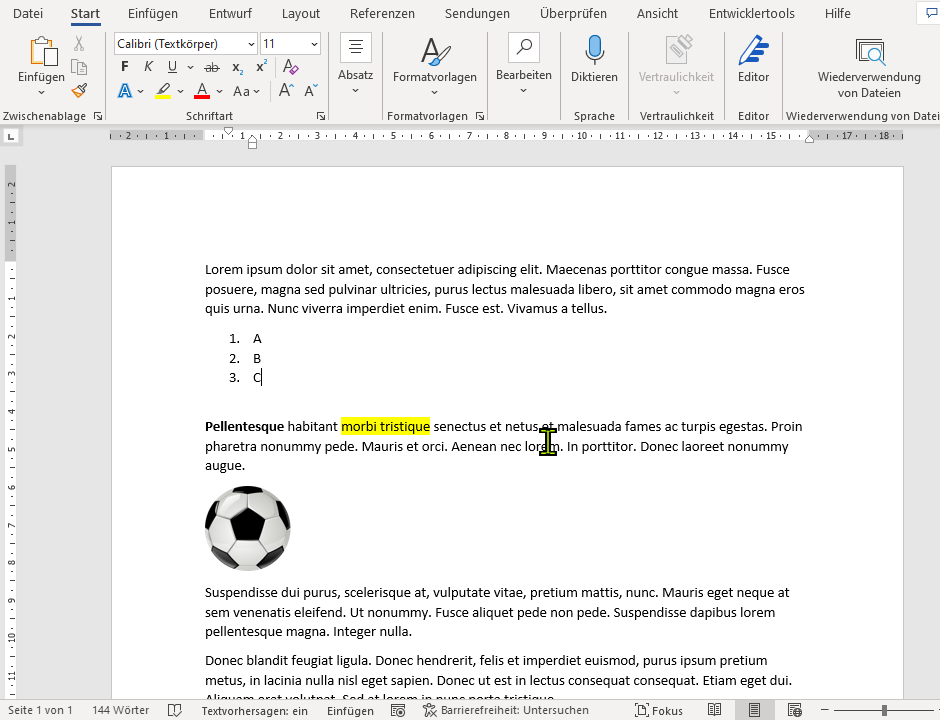The image size is (940, 720).
Task: Switch to the Layout tab
Action: [x=300, y=13]
